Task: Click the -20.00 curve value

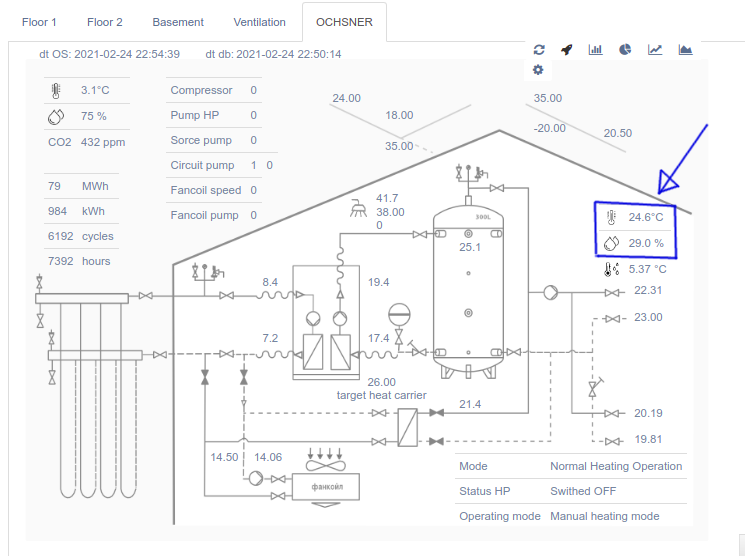Action: click(549, 128)
